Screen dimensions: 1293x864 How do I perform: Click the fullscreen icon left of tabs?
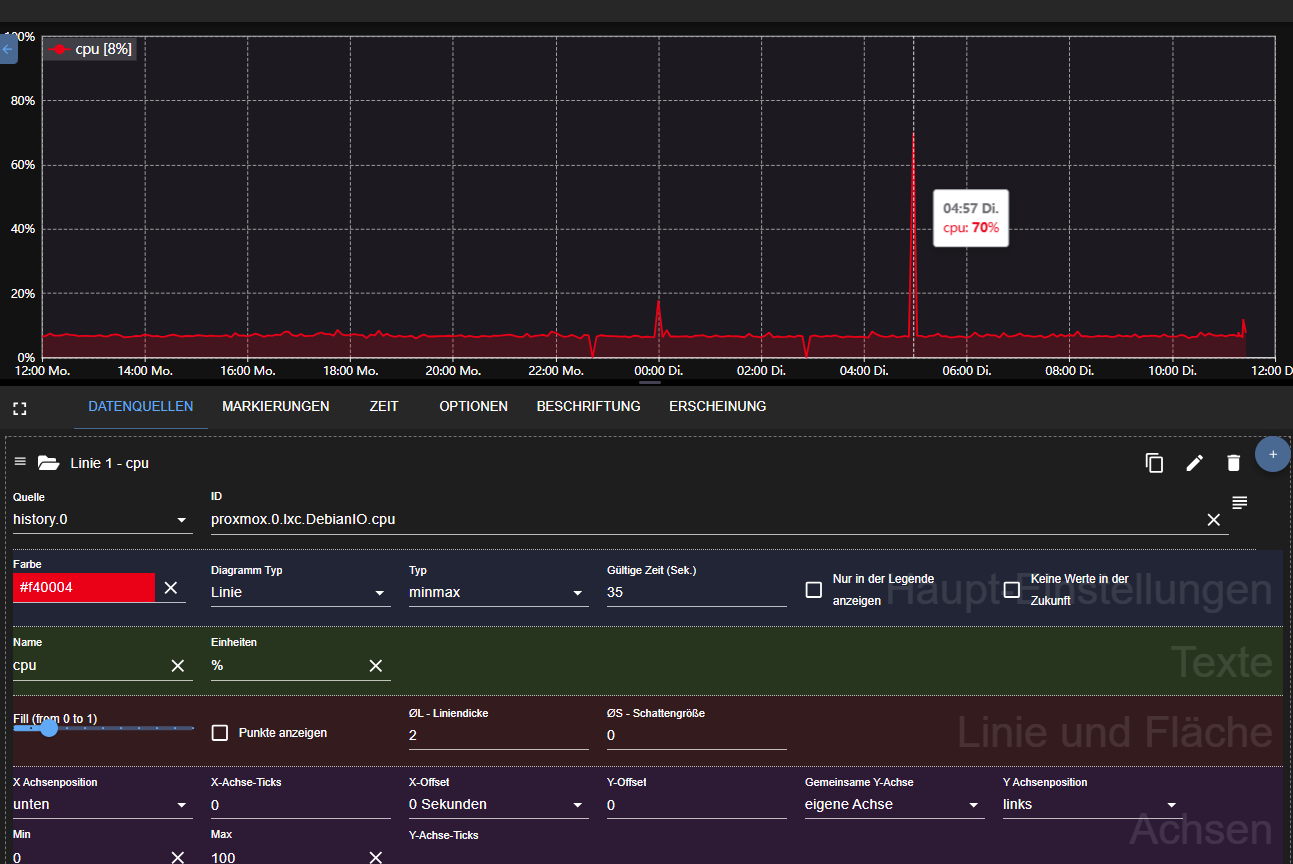(x=19, y=408)
